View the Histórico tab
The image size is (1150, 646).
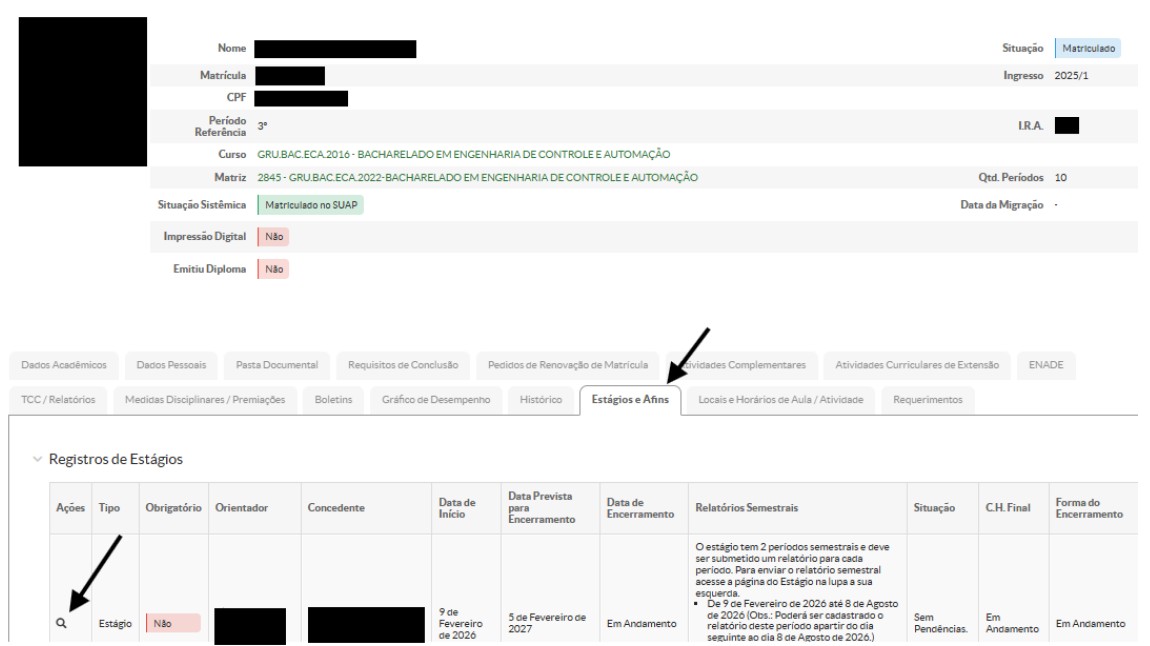click(x=541, y=400)
